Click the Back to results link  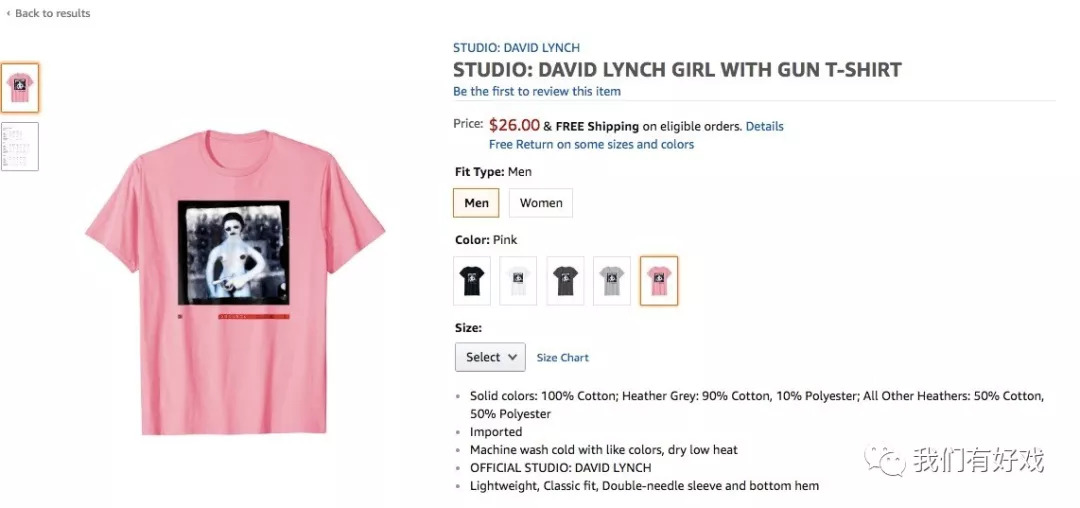pyautogui.click(x=52, y=14)
